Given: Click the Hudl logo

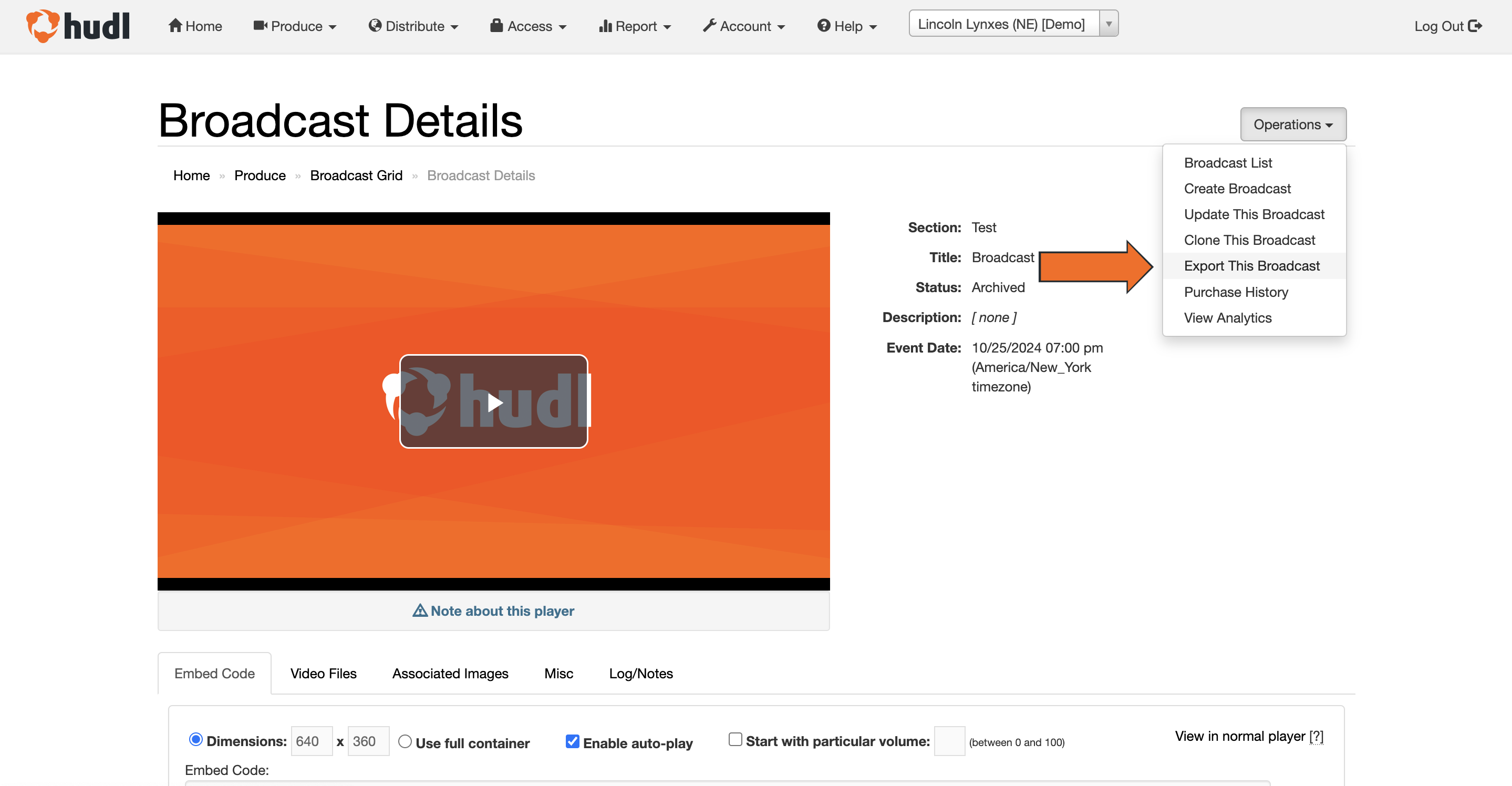Looking at the screenshot, I should 77,26.
